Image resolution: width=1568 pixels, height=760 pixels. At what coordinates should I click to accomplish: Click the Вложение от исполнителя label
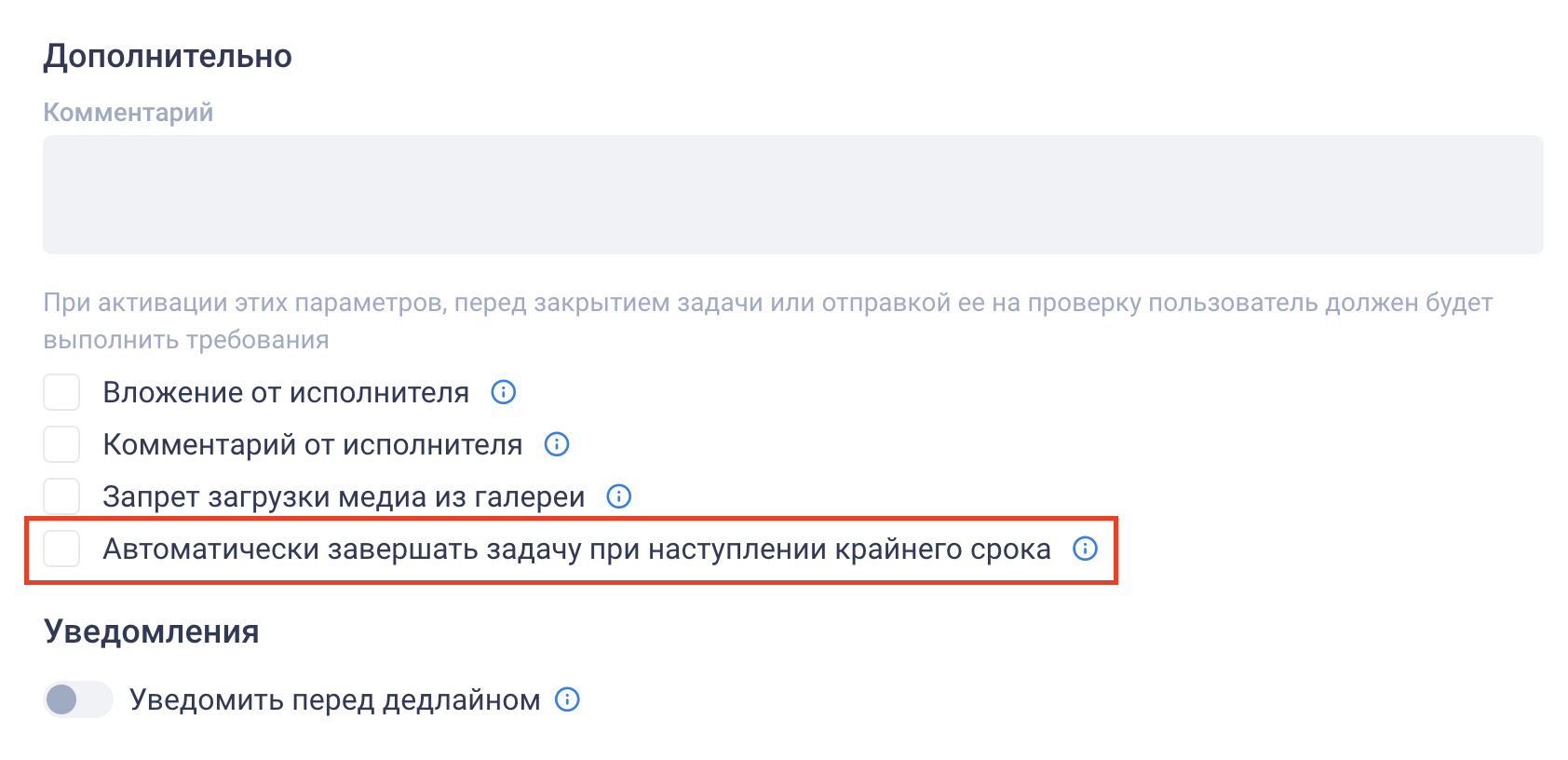click(286, 393)
